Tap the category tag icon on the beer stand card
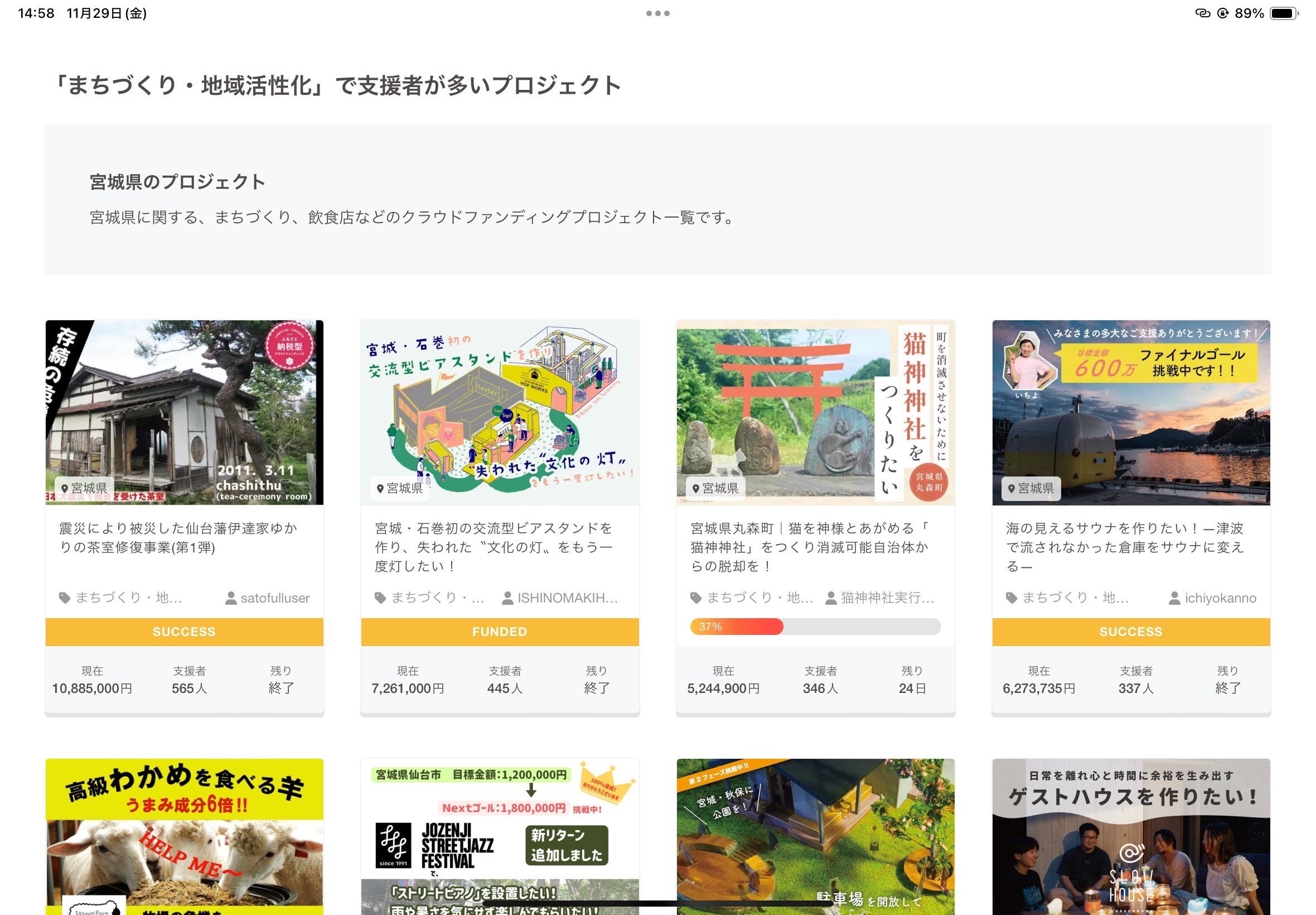Image resolution: width=1316 pixels, height=915 pixels. pyautogui.click(x=380, y=598)
